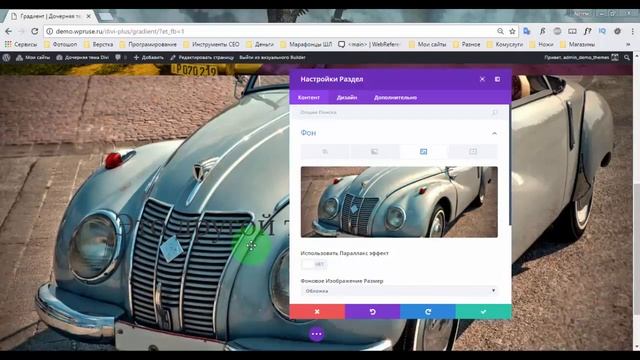Open the Деньги bookmarks folder
The image size is (640, 360).
(260, 44)
